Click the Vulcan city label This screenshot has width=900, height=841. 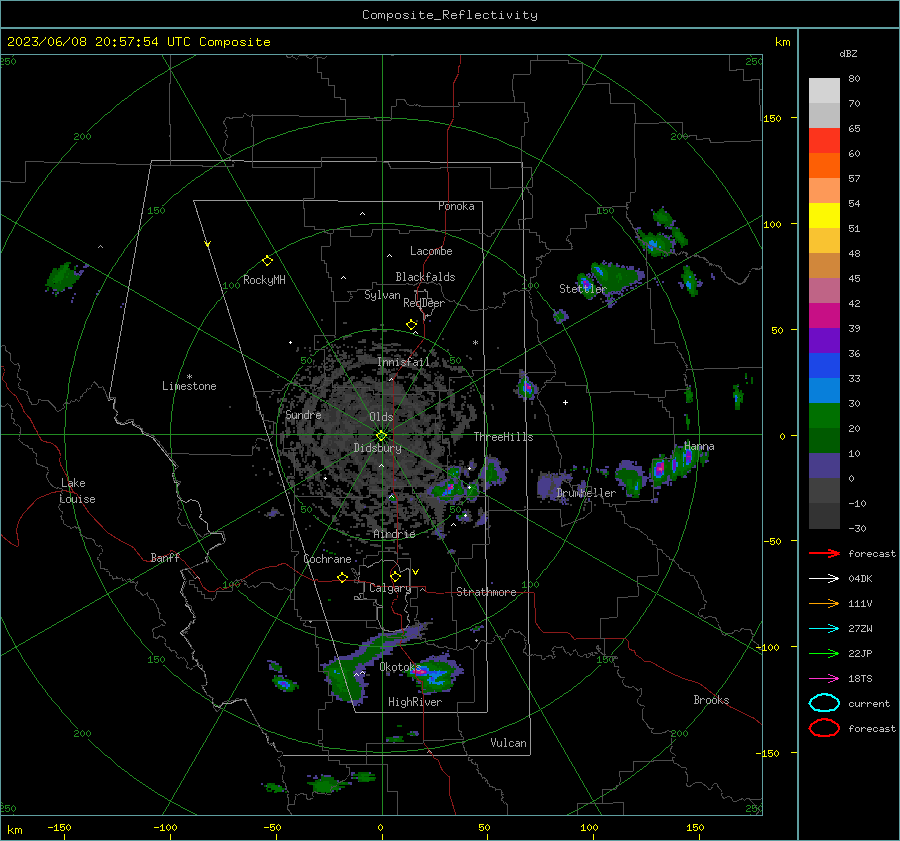[509, 743]
